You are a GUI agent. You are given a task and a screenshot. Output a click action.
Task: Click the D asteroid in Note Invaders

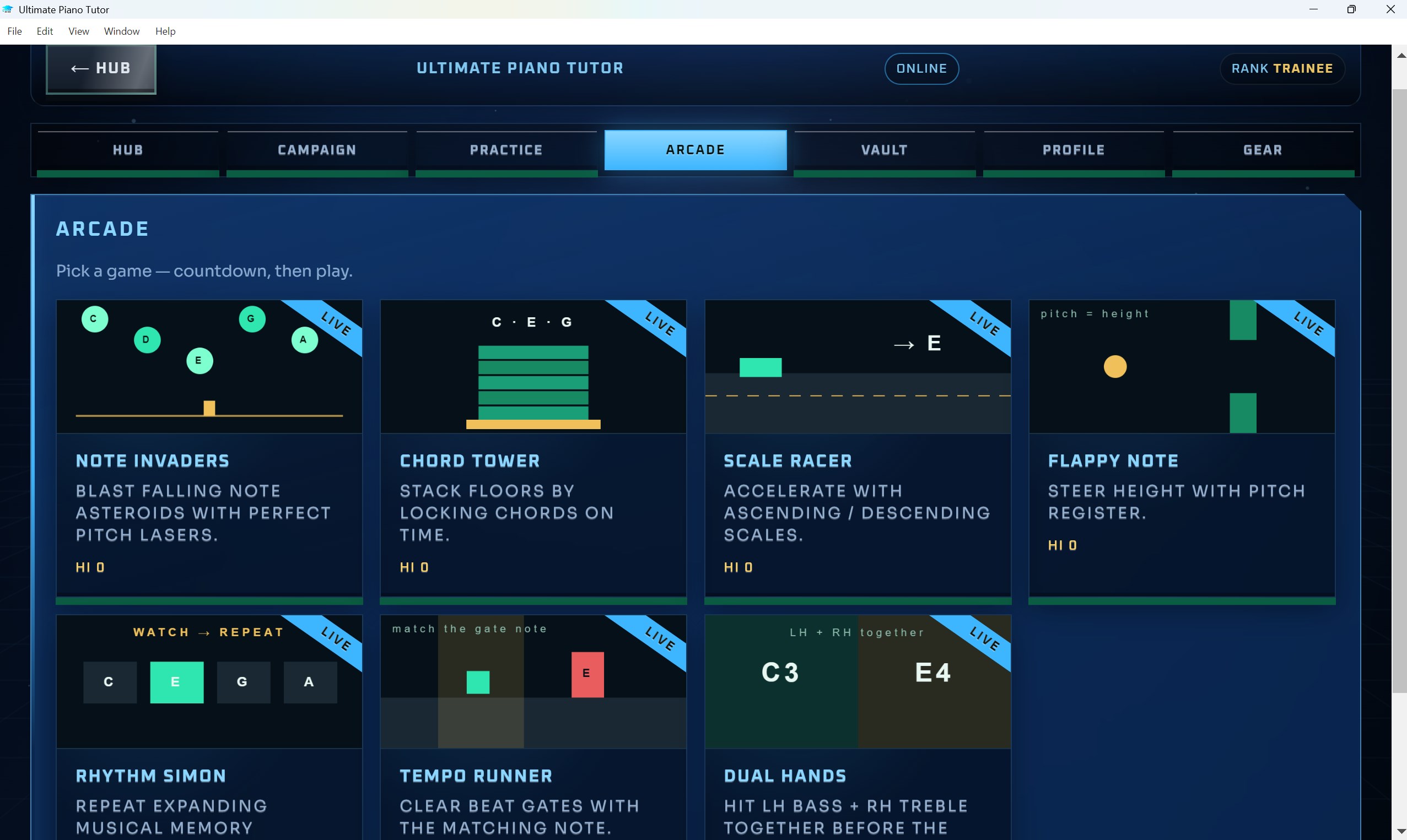tap(147, 340)
